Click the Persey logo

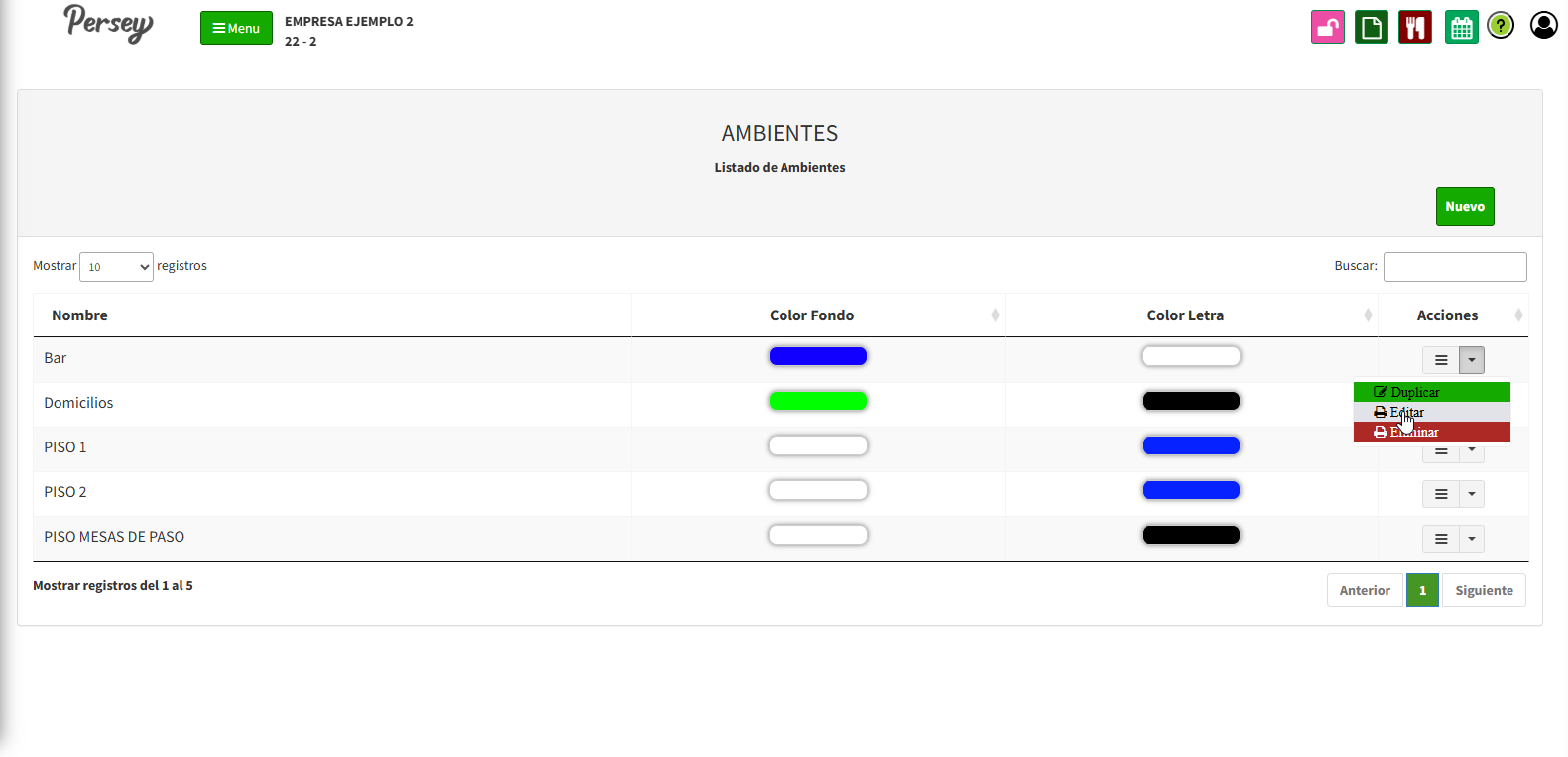coord(109,24)
